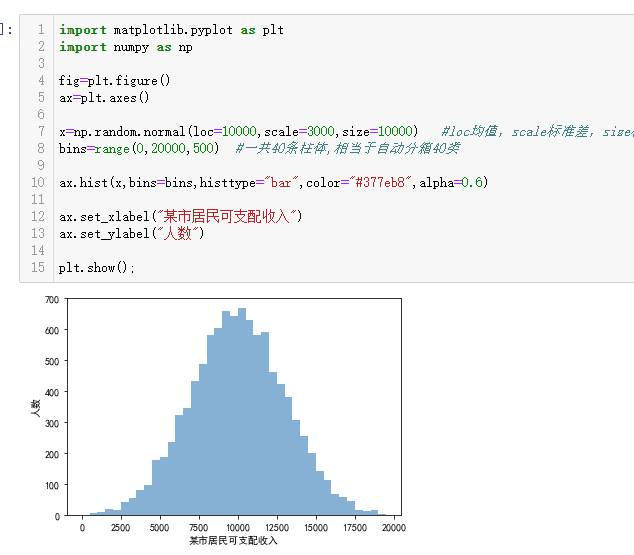Click line number 15 in the gutter

38,267
